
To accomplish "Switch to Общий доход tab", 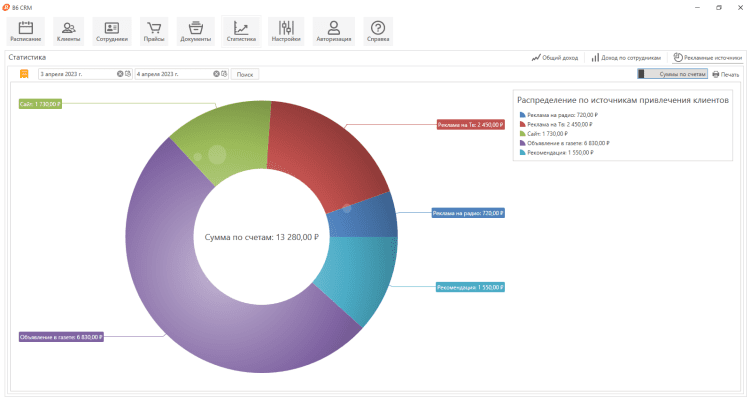I will point(555,58).
